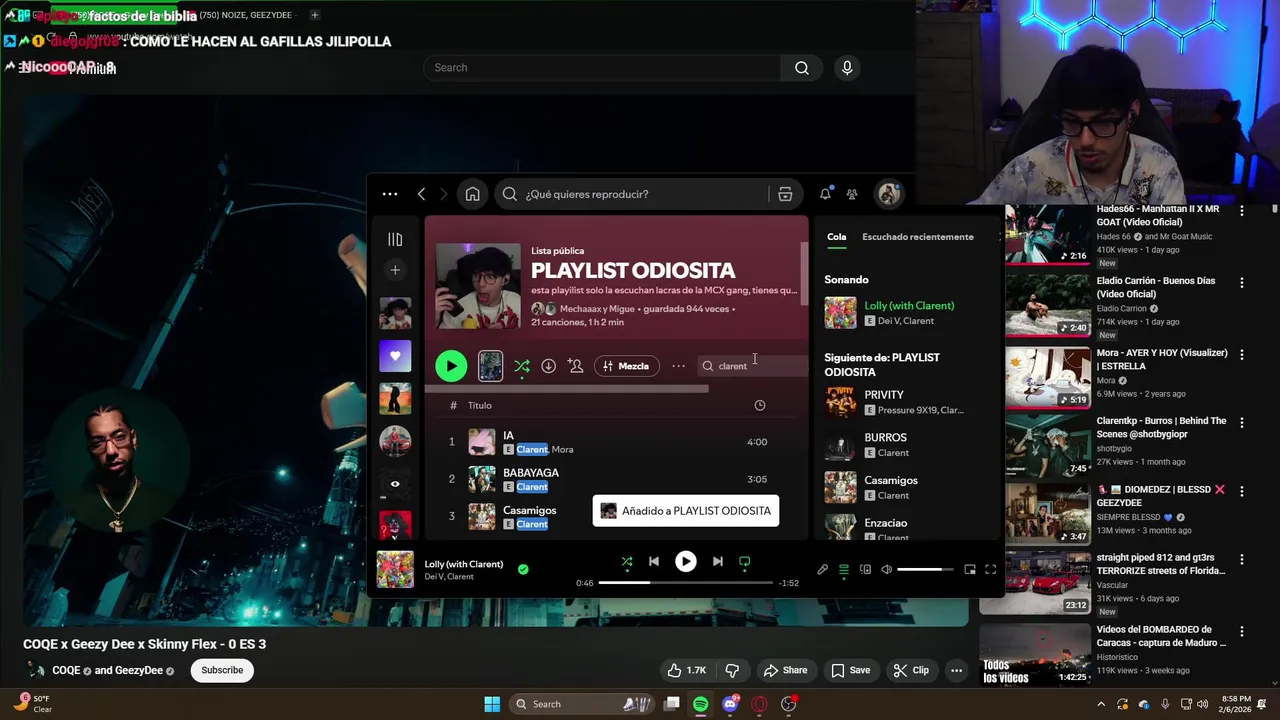
Task: Seek on the song progress bar
Action: (x=685, y=582)
